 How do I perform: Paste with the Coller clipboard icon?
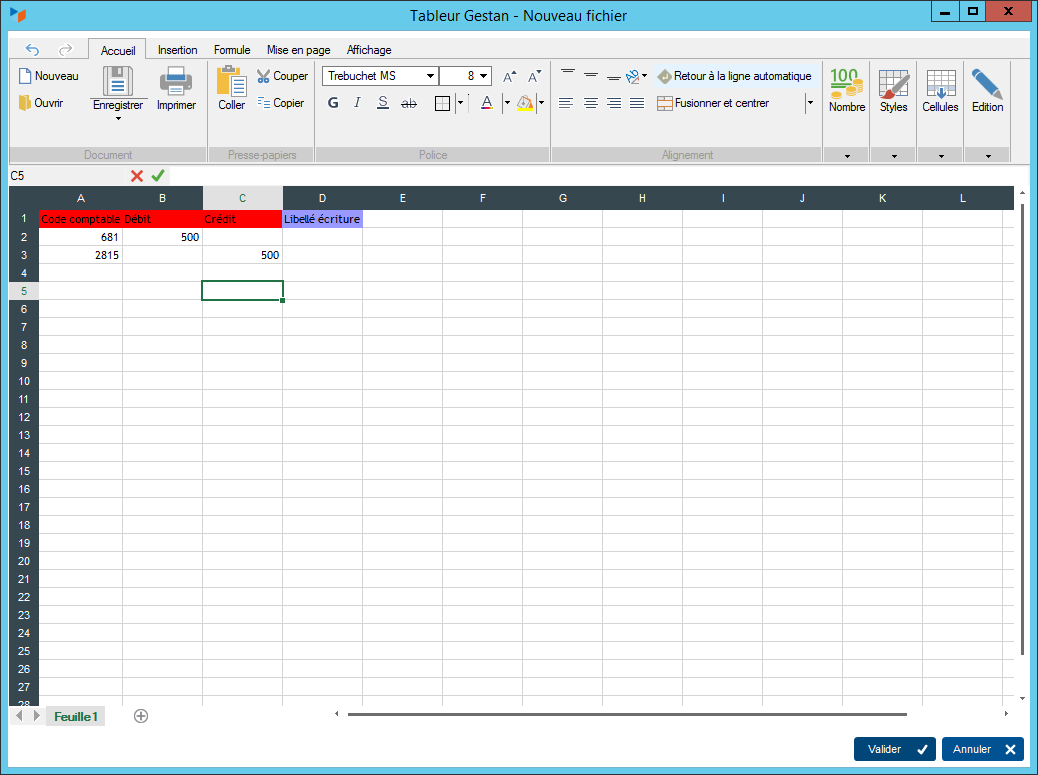pos(231,81)
